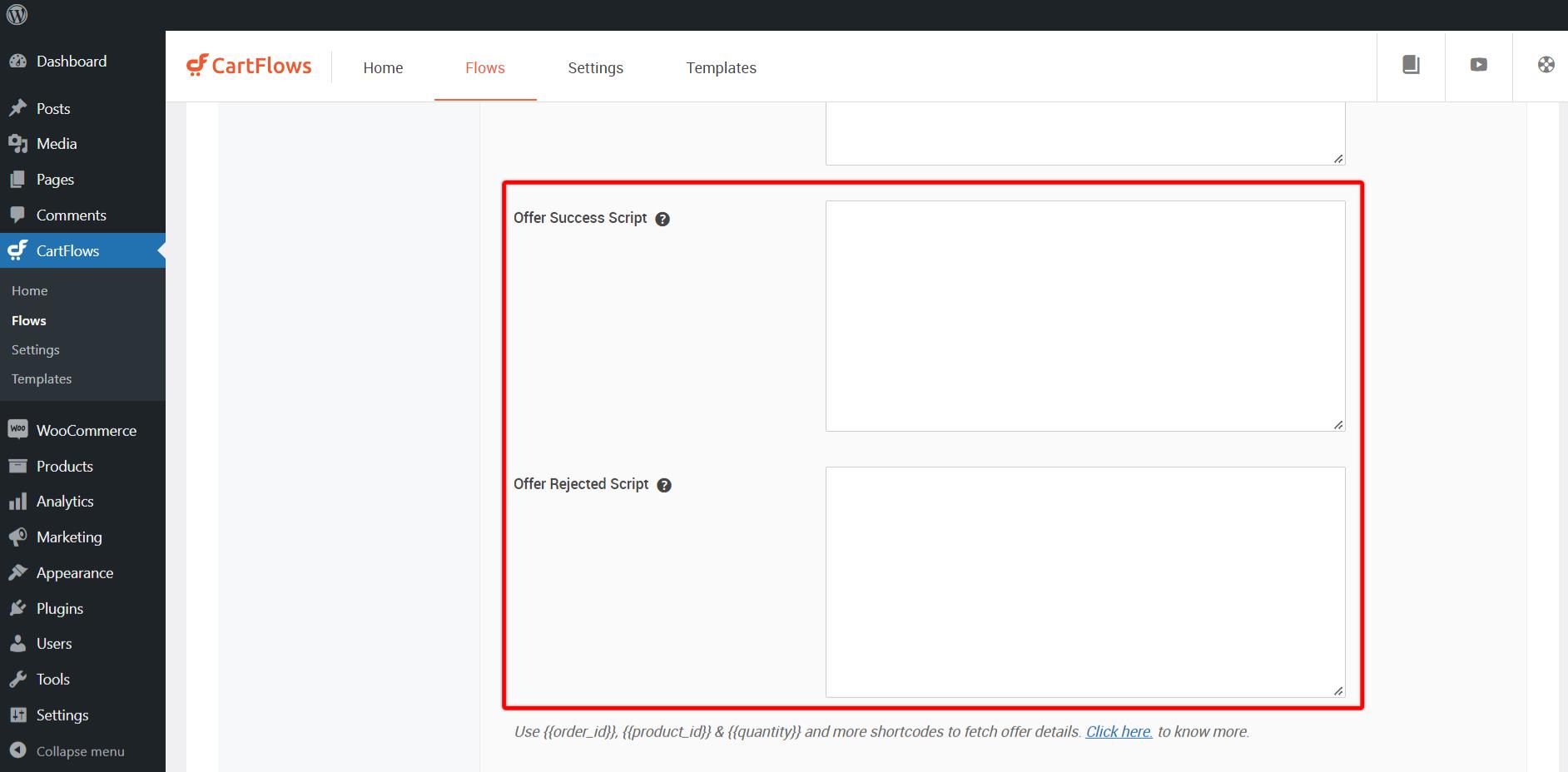Grab resize handle of Offer Rejected Script textarea

tap(1338, 691)
